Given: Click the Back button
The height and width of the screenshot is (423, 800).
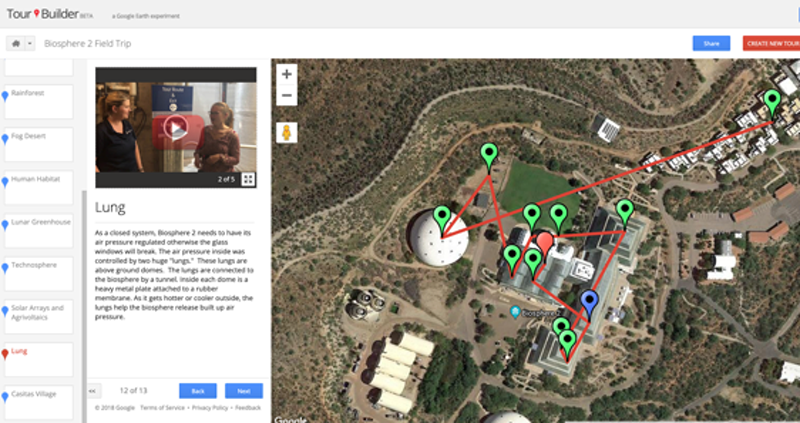Looking at the screenshot, I should [198, 391].
